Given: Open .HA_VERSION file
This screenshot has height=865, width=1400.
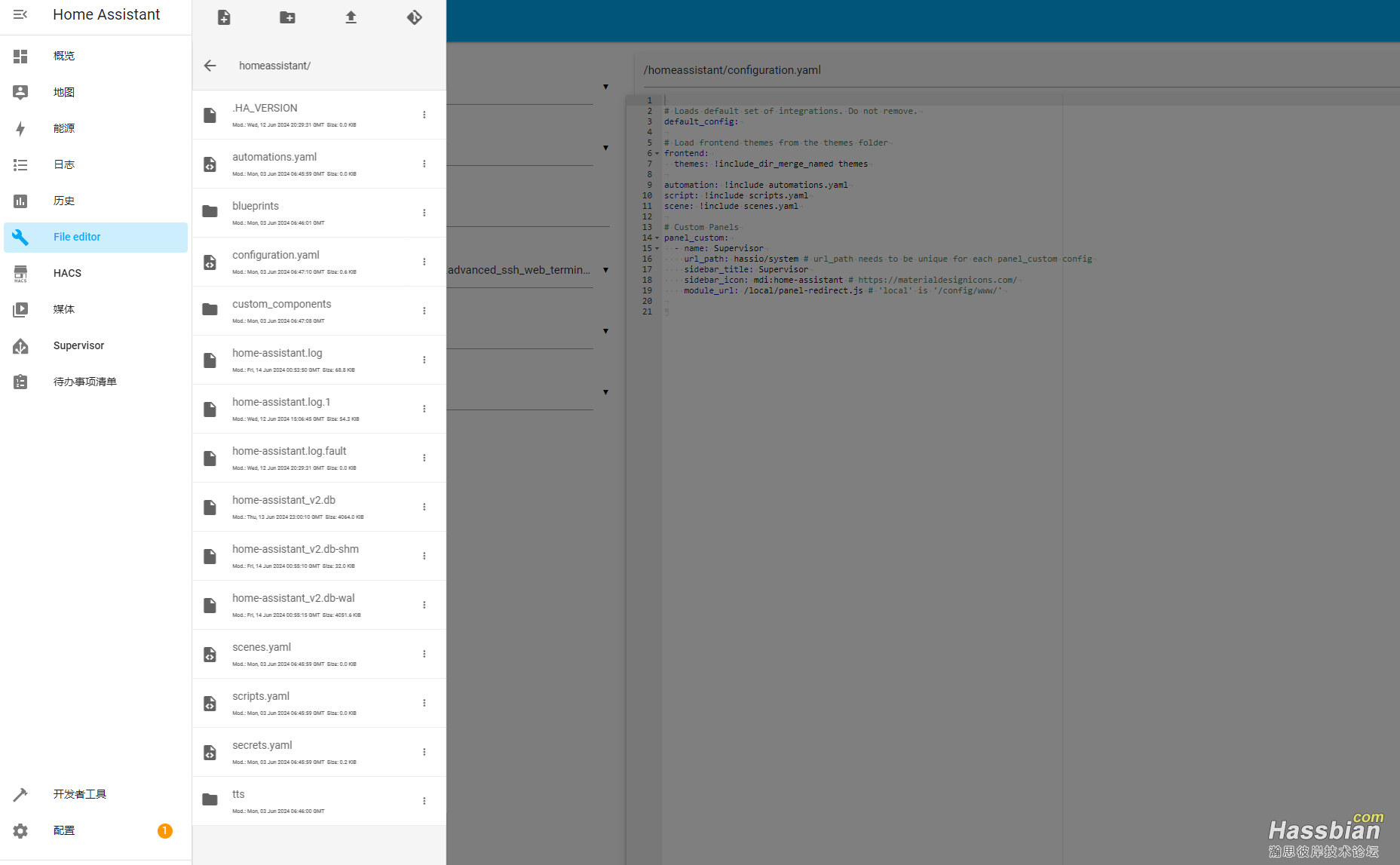Looking at the screenshot, I should (319, 115).
